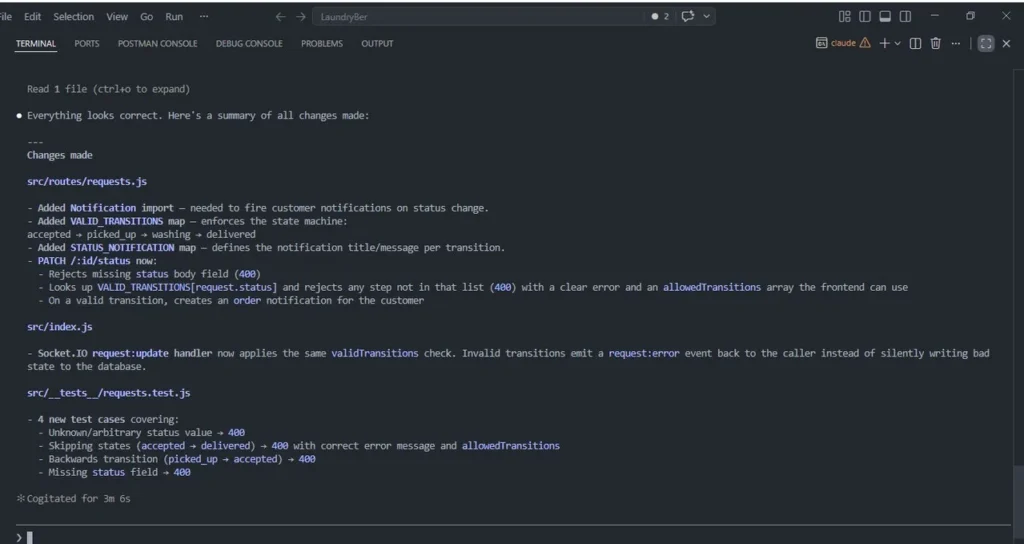Click '4 new test cases covering' line

click(108, 419)
